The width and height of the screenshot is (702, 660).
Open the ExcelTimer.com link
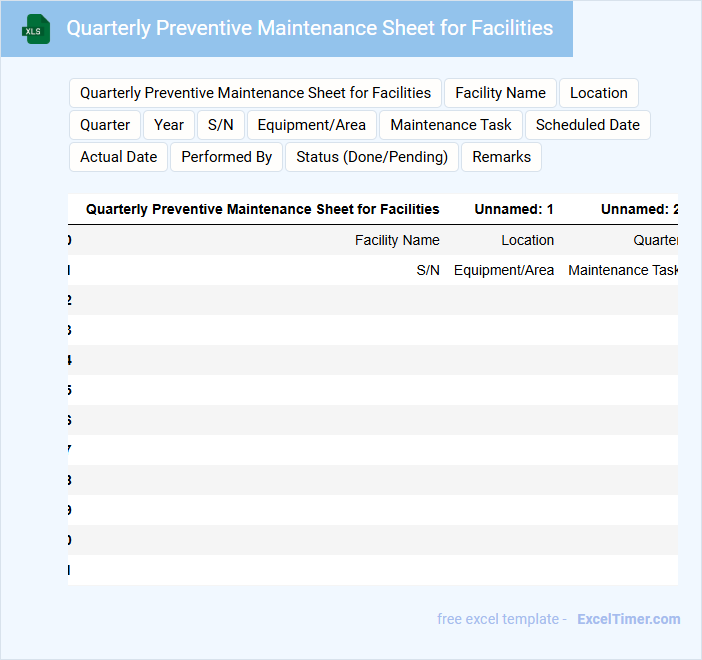tap(628, 619)
